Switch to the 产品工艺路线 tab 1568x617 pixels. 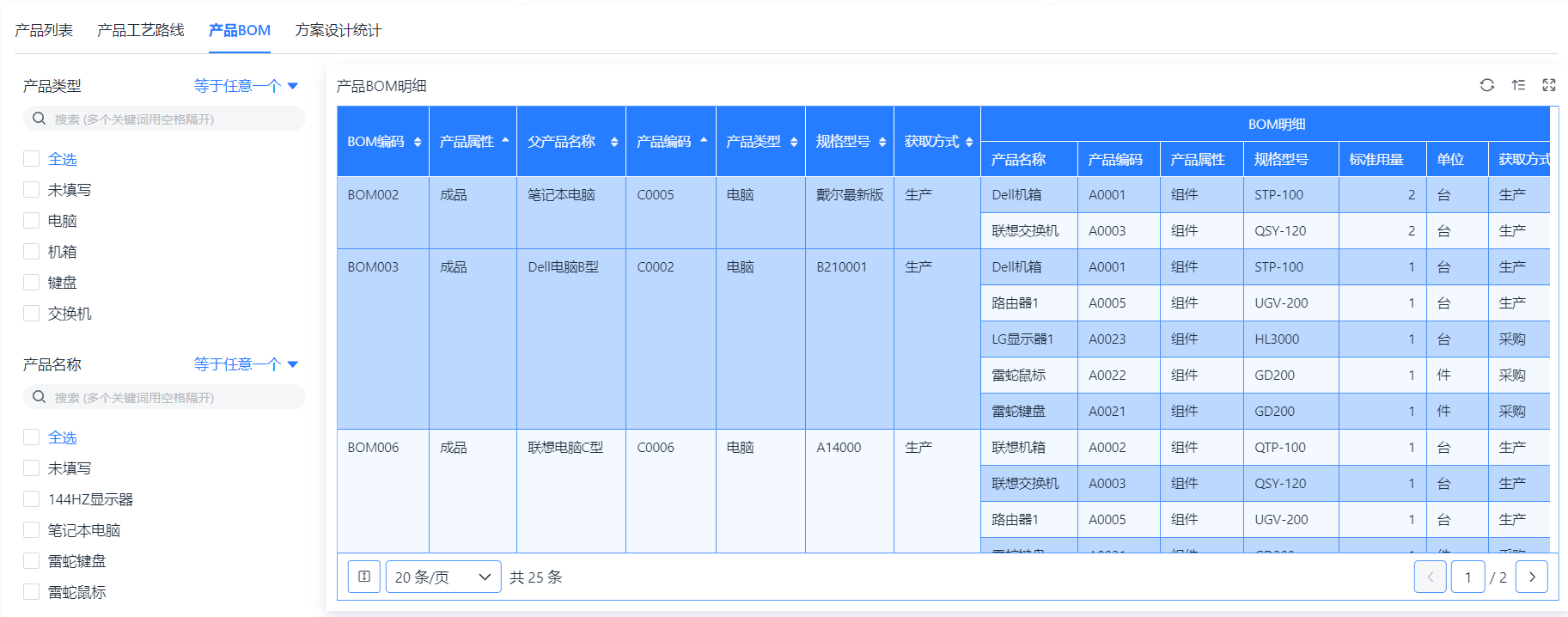coord(141,30)
